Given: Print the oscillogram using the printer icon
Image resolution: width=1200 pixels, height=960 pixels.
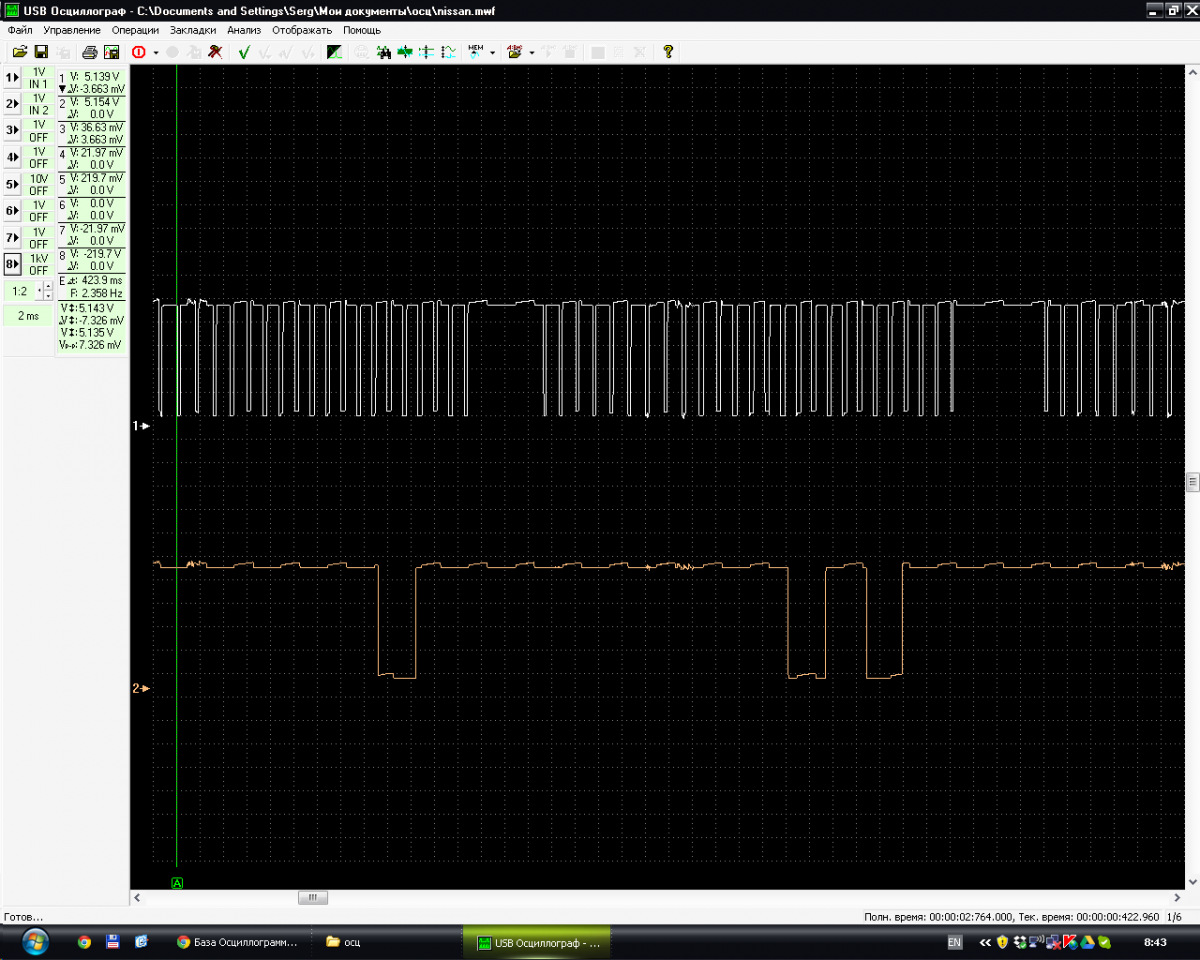Looking at the screenshot, I should coord(89,51).
